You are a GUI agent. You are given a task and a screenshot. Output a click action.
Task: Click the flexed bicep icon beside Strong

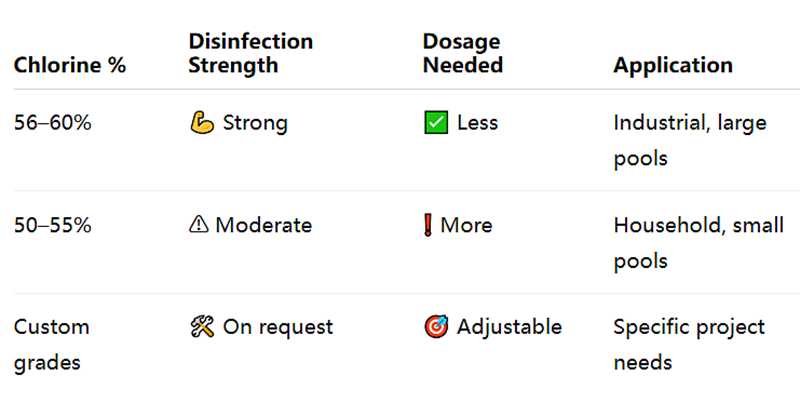click(x=202, y=123)
